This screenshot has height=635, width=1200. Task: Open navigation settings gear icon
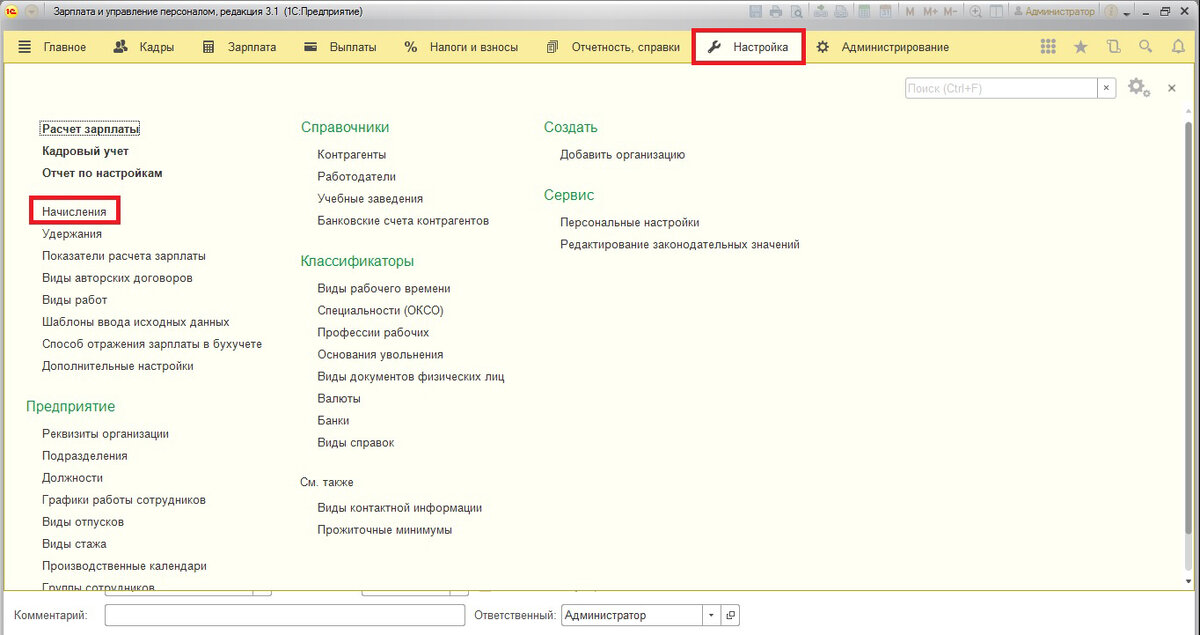(x=1139, y=88)
